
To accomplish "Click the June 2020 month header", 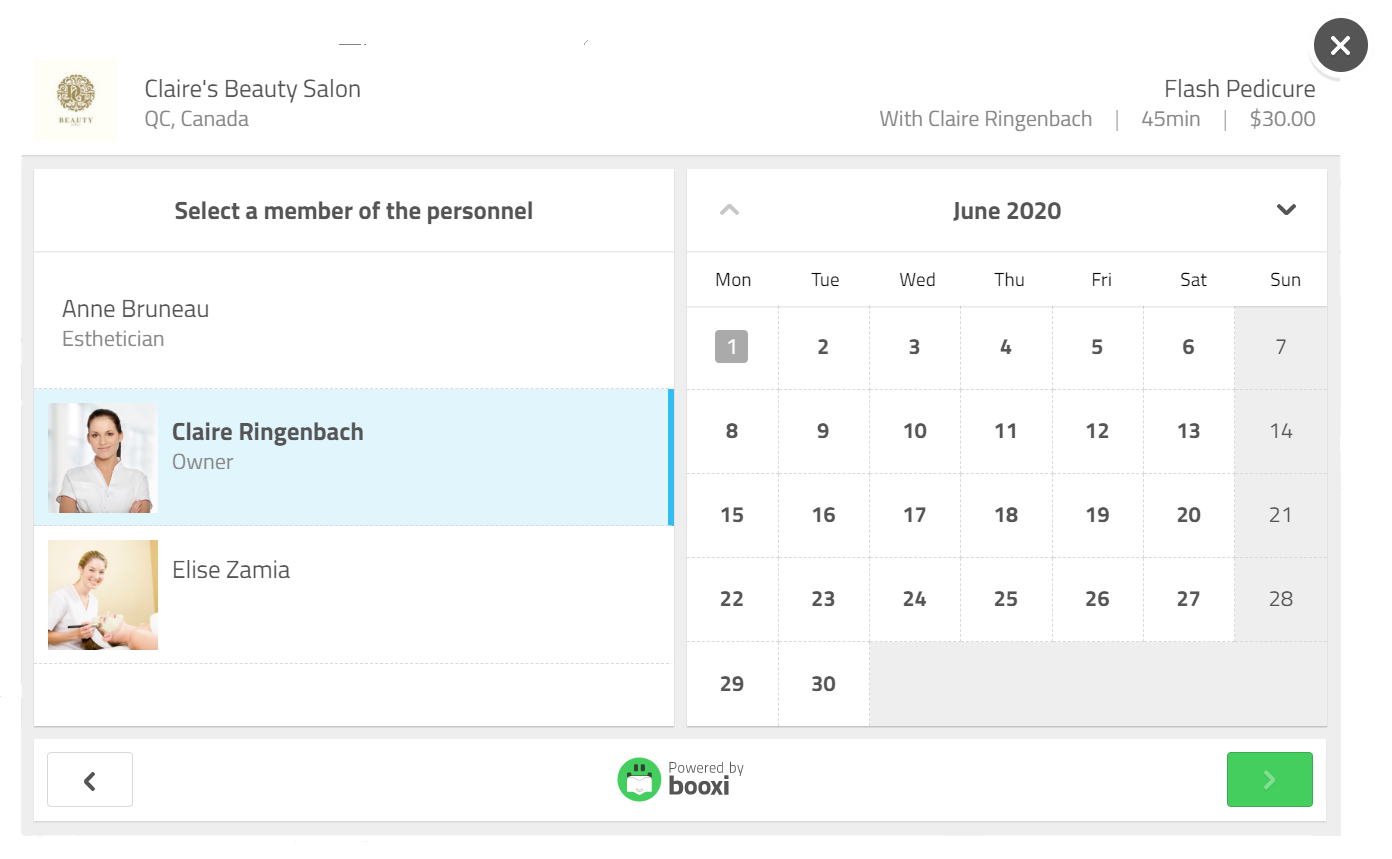I will (1007, 211).
